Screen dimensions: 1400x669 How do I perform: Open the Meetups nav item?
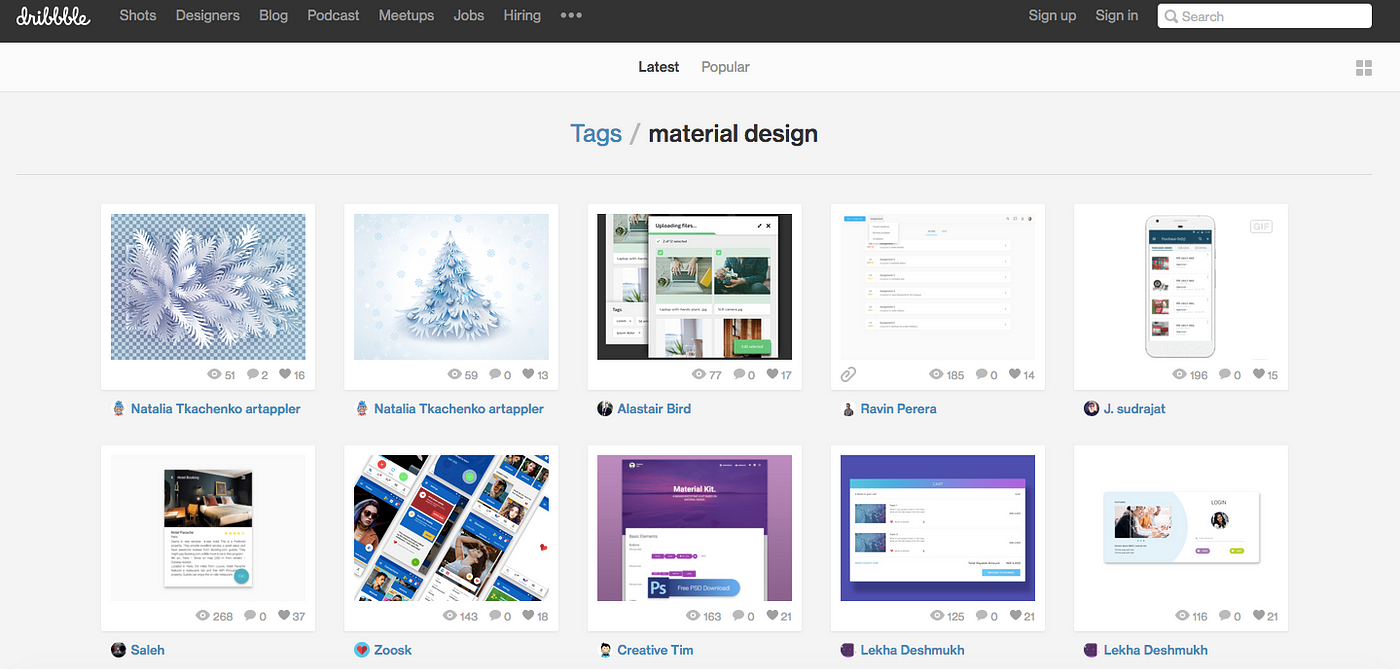pyautogui.click(x=406, y=15)
